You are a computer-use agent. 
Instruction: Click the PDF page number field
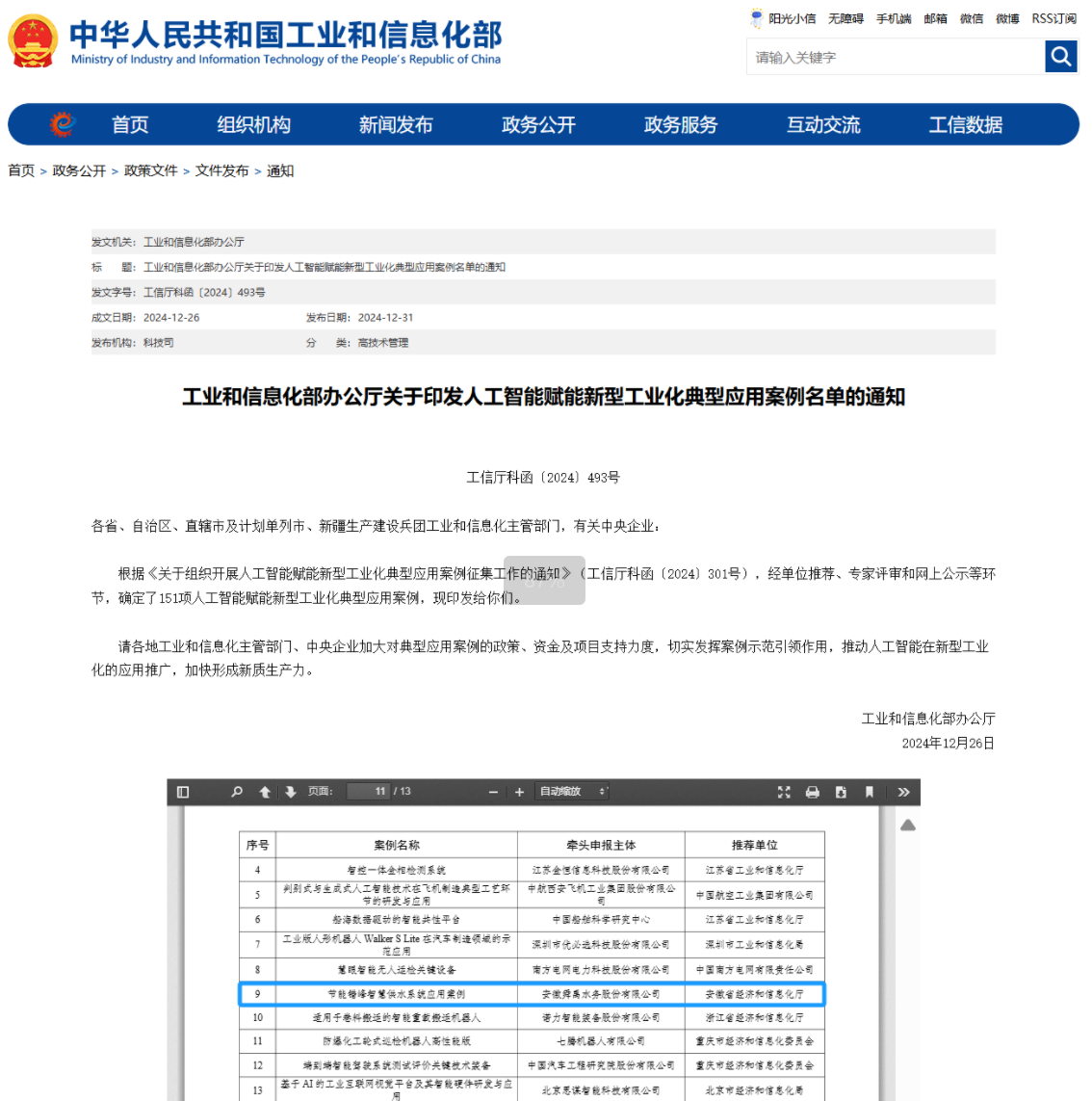point(369,792)
